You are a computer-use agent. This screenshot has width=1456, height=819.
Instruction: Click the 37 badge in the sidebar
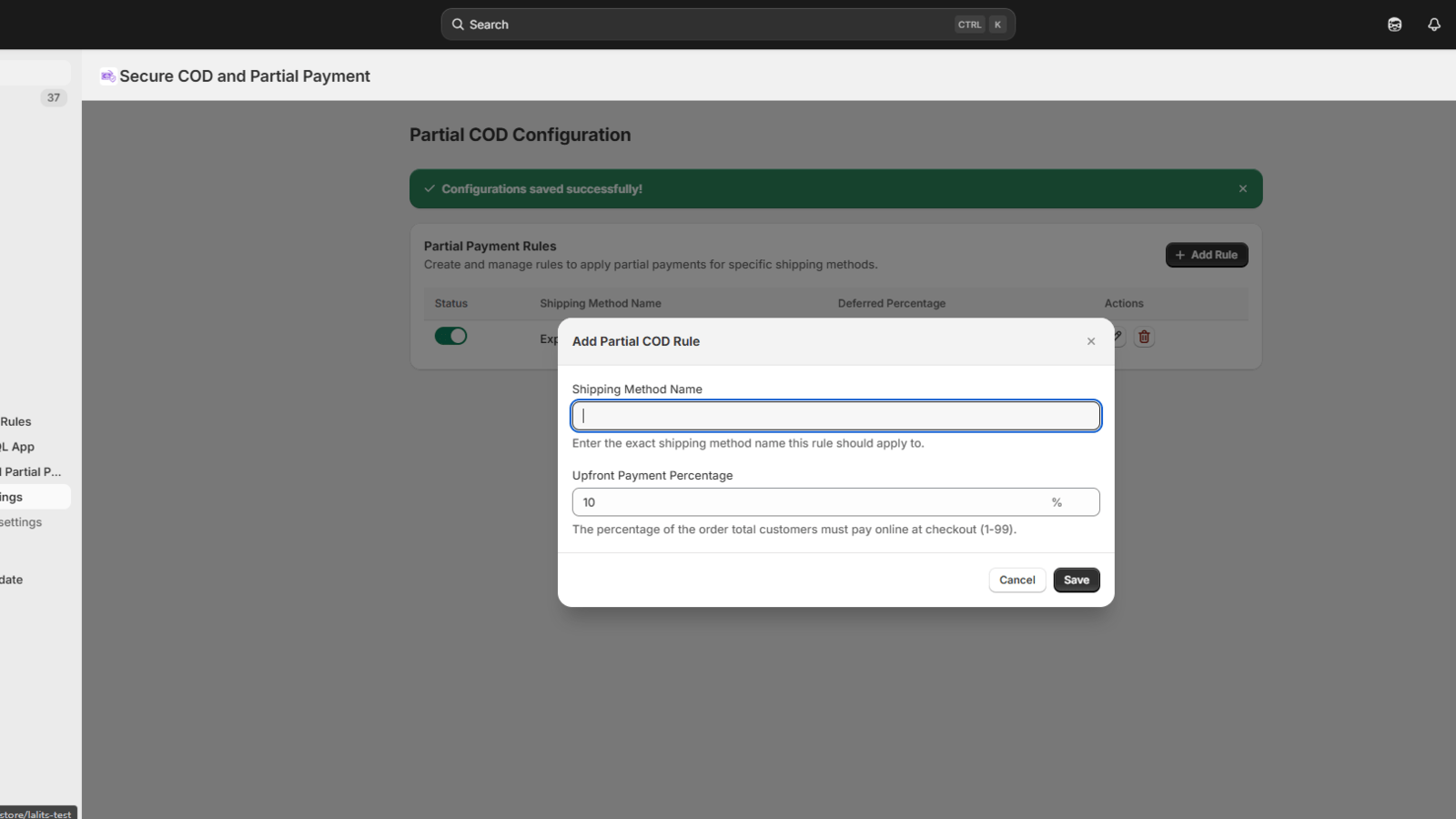click(53, 97)
